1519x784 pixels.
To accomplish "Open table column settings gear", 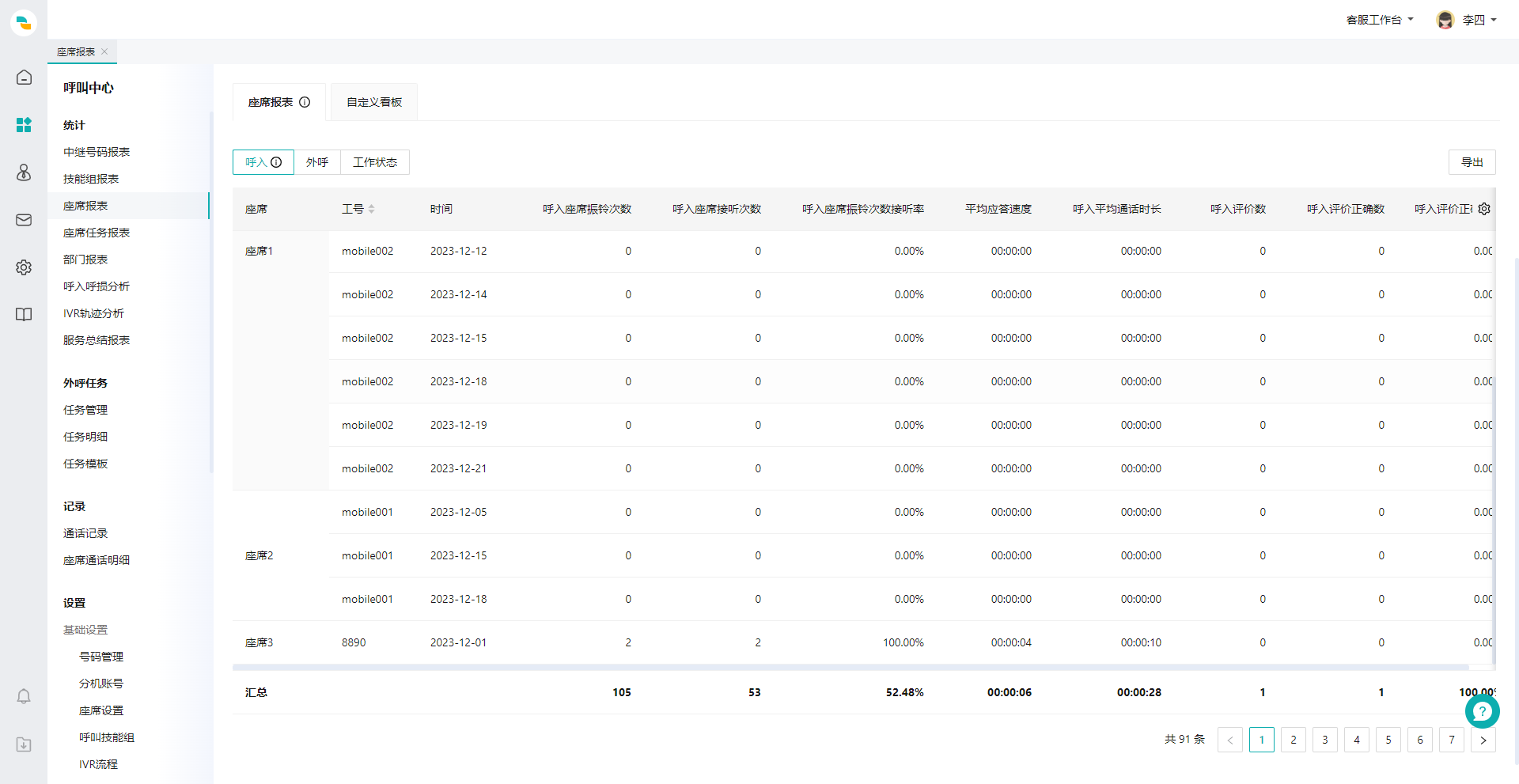I will coord(1484,209).
